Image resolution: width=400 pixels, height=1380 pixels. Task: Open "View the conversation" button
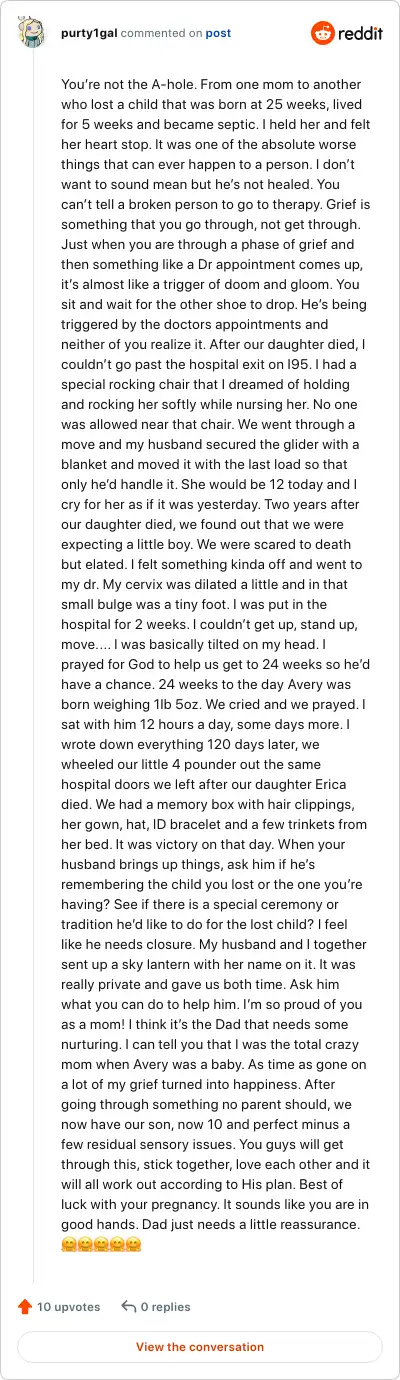click(x=200, y=1347)
